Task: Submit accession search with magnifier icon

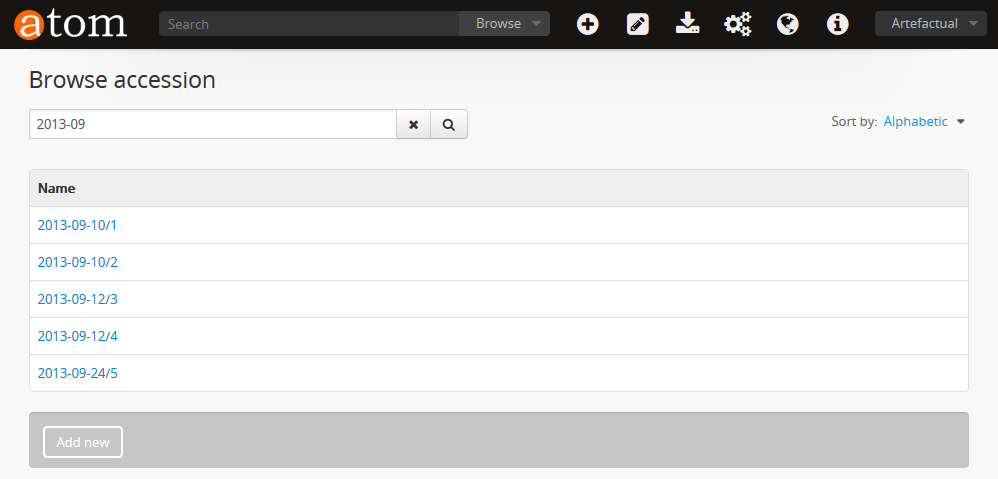Action: point(449,125)
